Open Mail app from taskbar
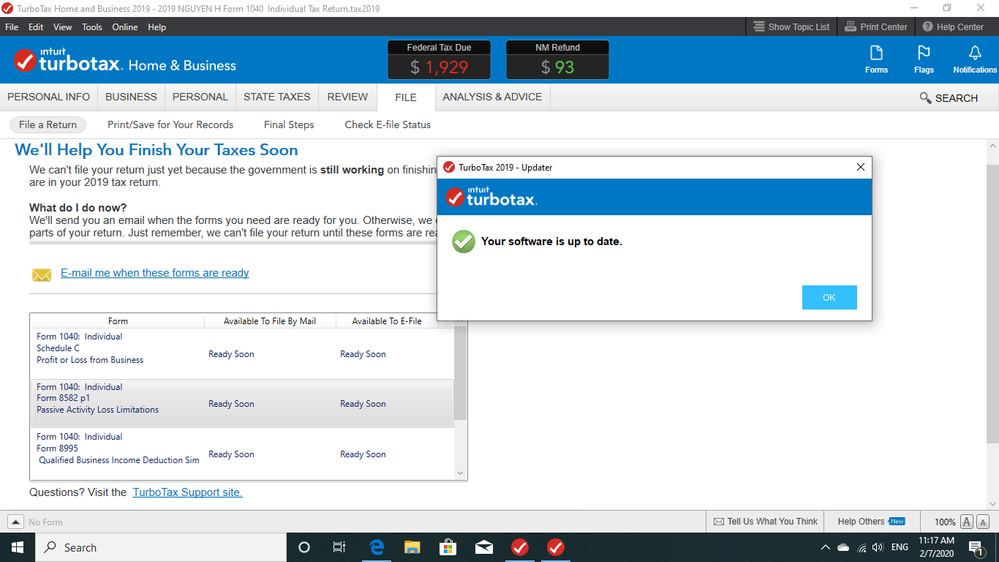Screen dimensions: 999x562 tap(484, 547)
